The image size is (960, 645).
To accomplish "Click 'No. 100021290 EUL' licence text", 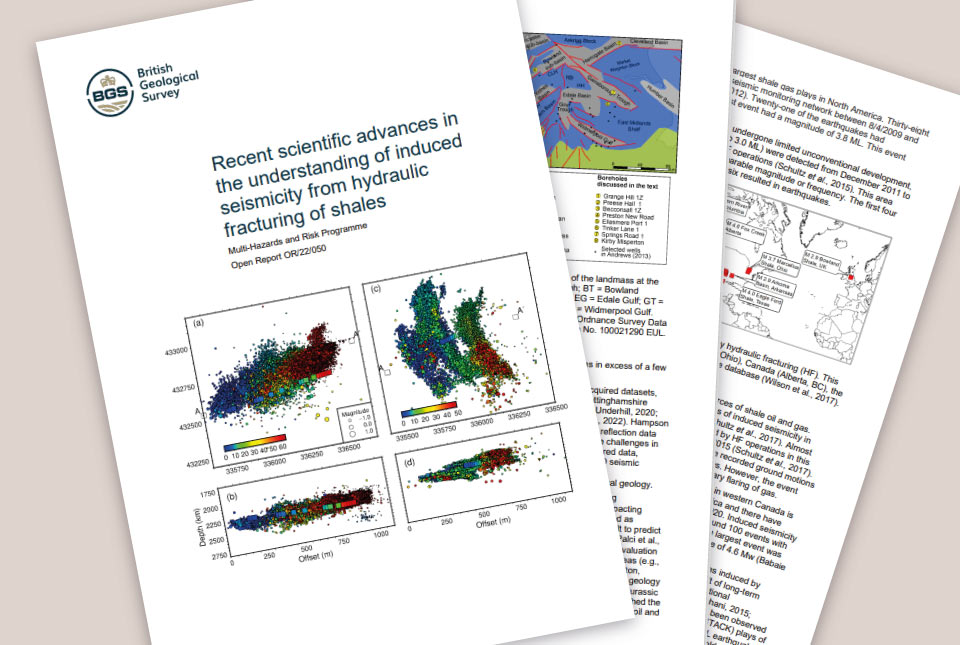I will click(623, 332).
